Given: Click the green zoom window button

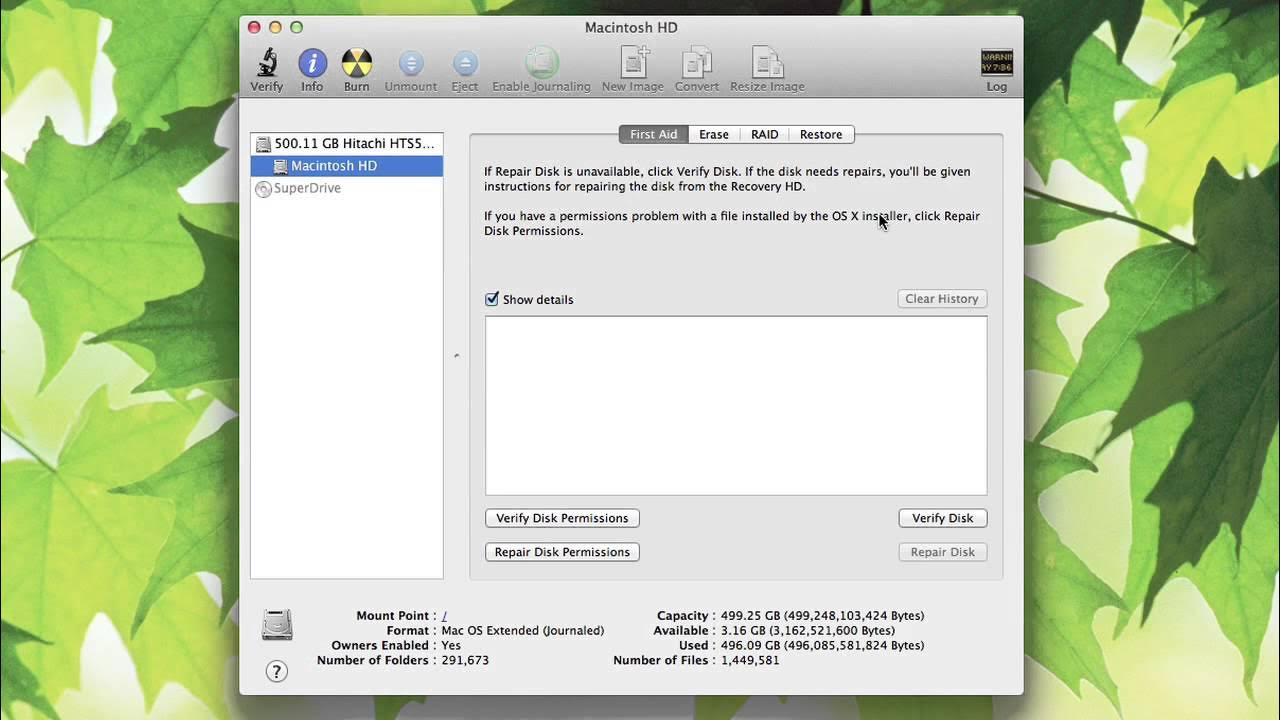Looking at the screenshot, I should pos(297,28).
